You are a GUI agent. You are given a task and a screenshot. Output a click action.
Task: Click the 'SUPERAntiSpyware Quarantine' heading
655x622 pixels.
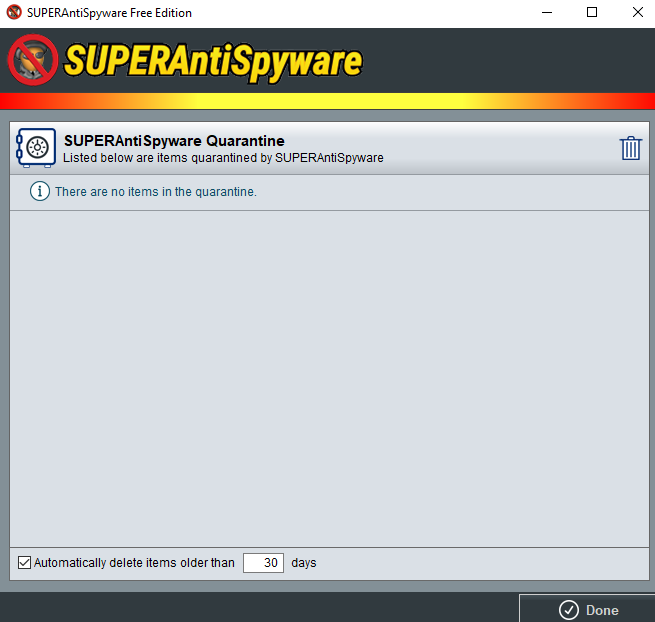click(174, 141)
